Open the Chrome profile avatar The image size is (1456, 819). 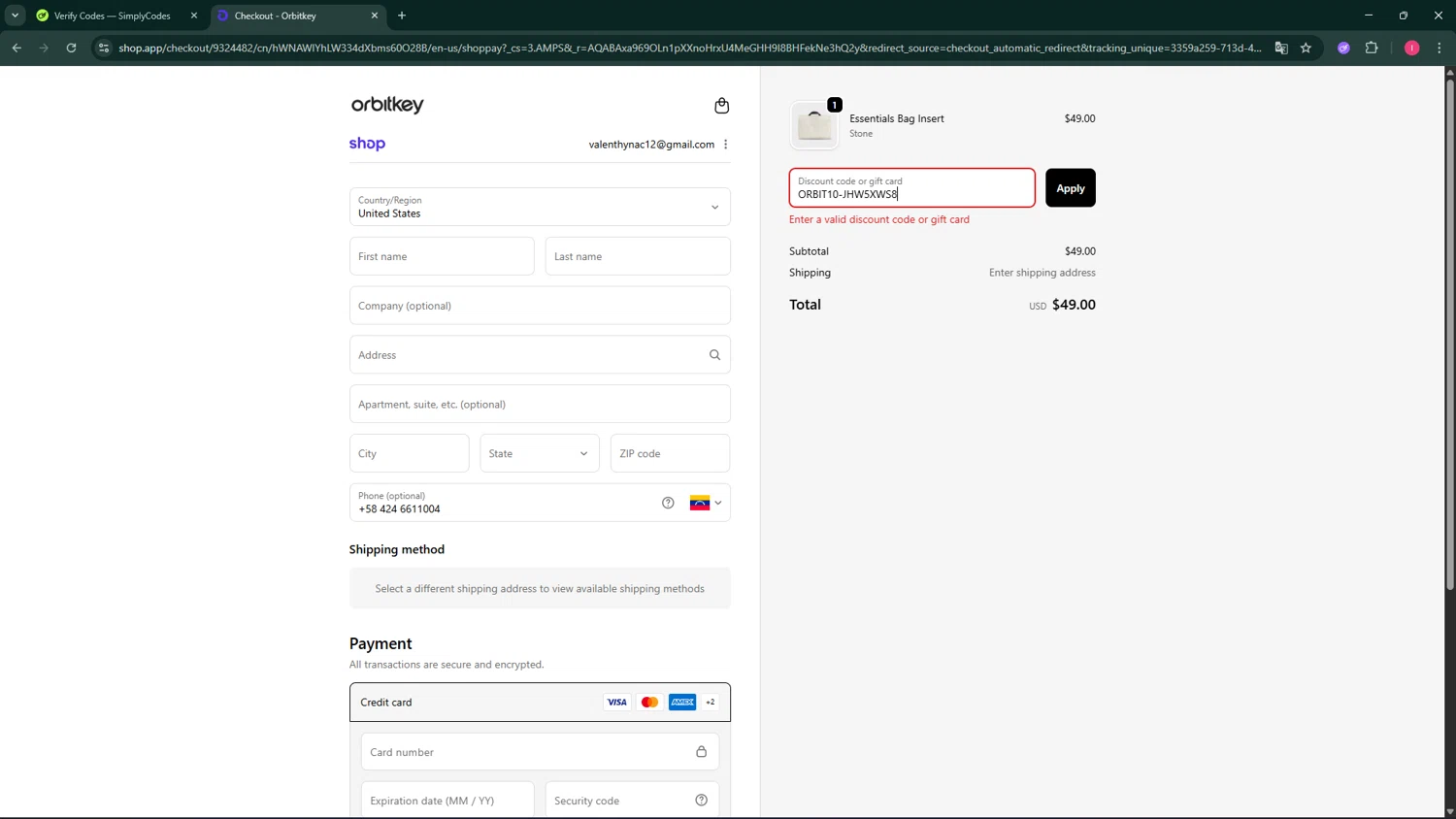pyautogui.click(x=1411, y=48)
